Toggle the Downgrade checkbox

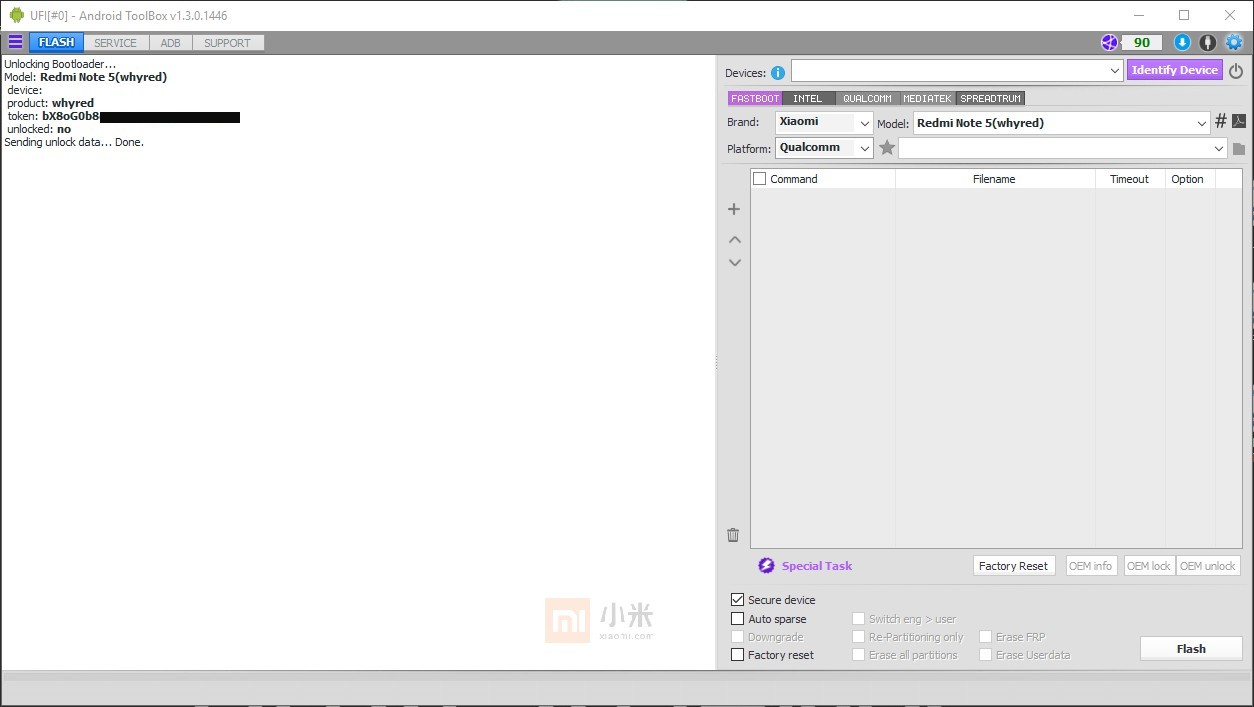point(738,637)
